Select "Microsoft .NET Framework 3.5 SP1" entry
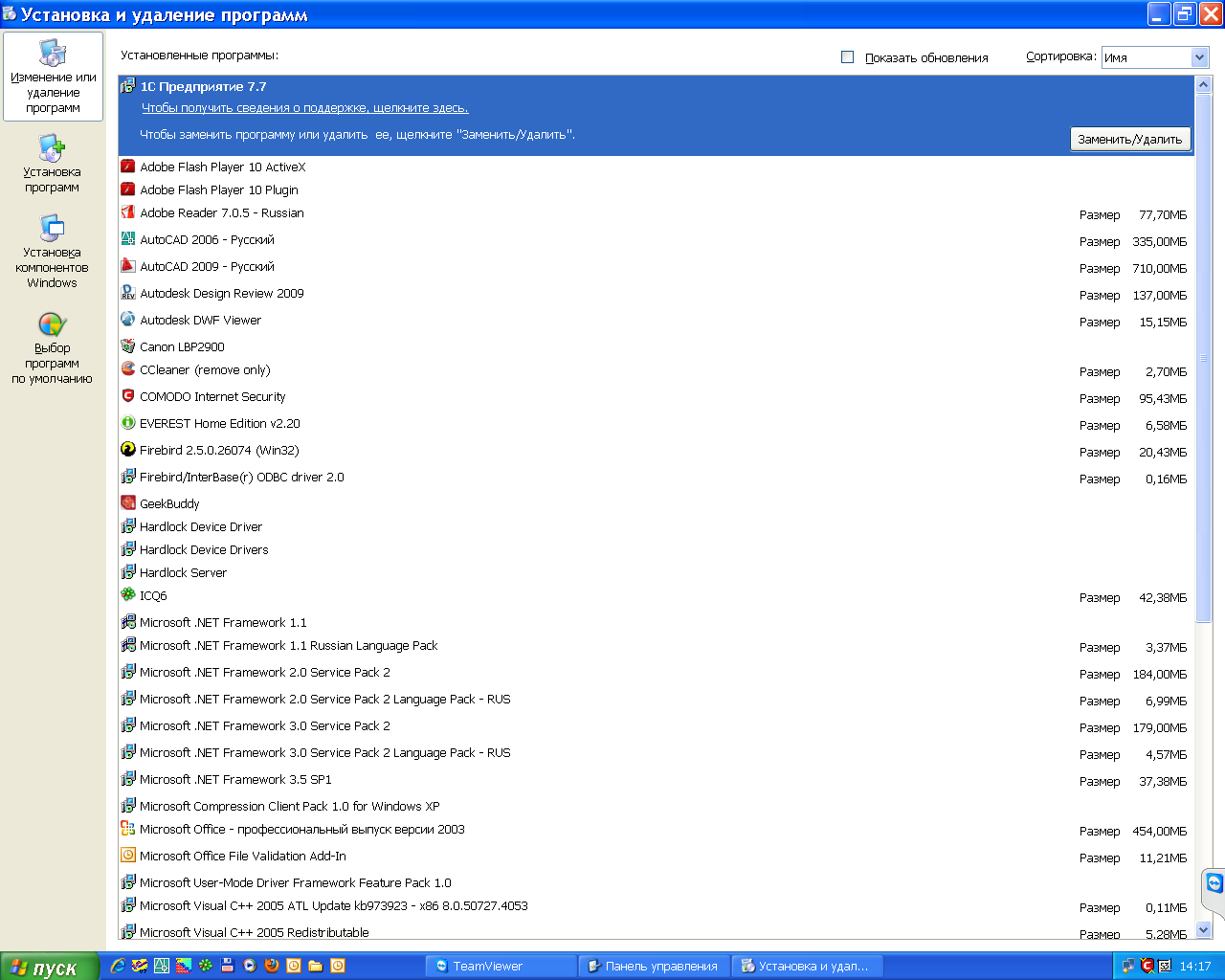Viewport: 1225px width, 980px height. [x=657, y=780]
